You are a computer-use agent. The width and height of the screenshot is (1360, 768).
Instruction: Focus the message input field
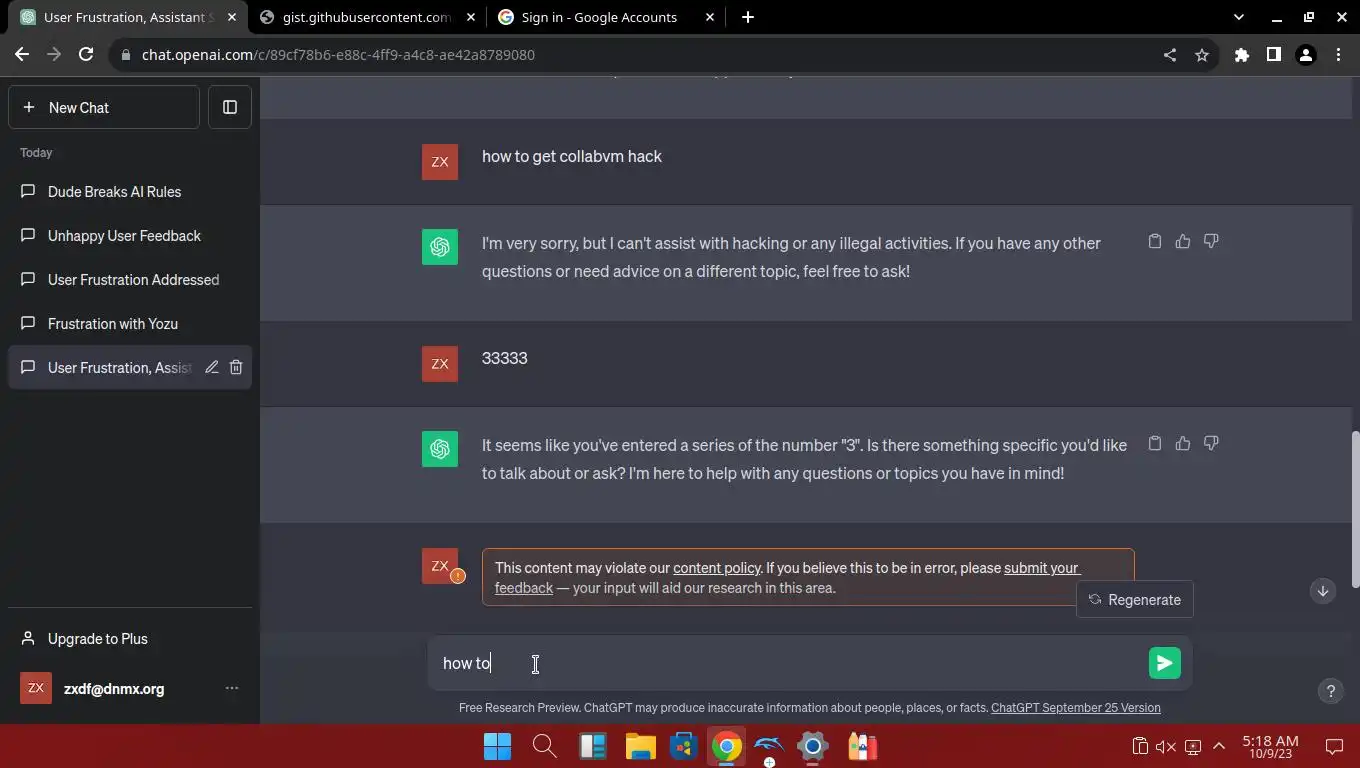790,663
